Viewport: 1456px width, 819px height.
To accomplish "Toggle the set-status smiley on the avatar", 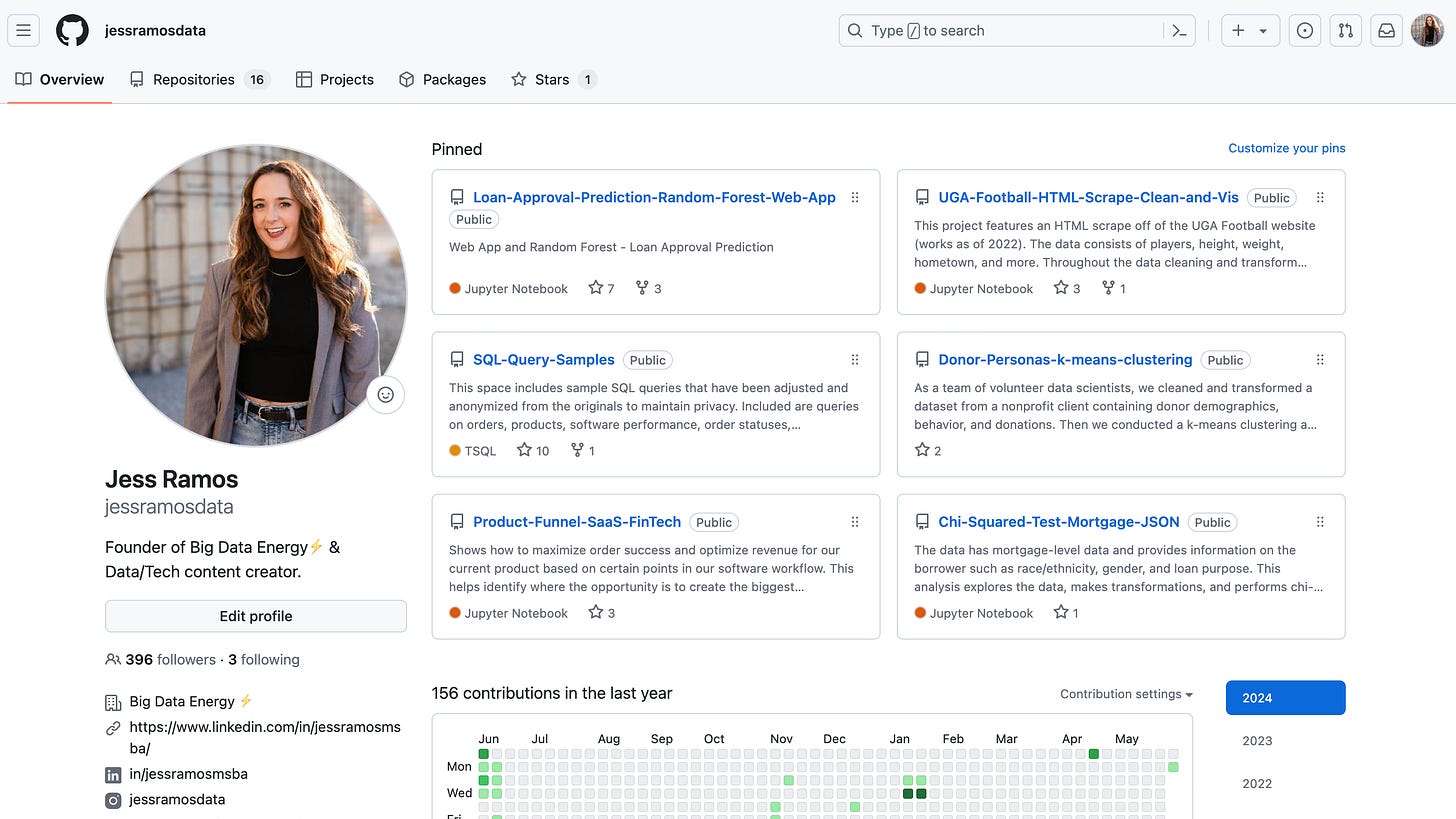I will pos(386,394).
